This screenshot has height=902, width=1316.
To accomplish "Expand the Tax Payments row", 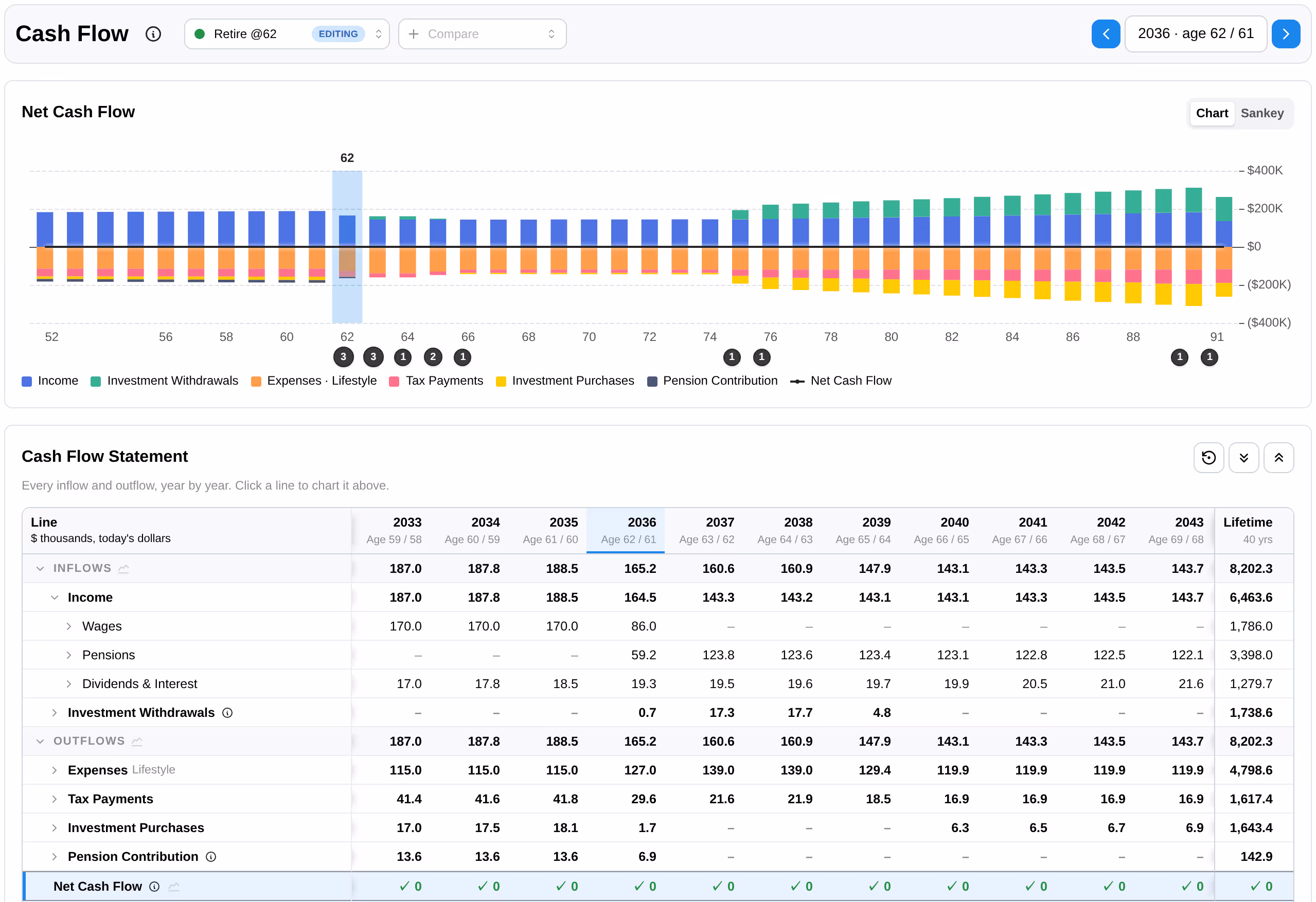I will pos(55,799).
